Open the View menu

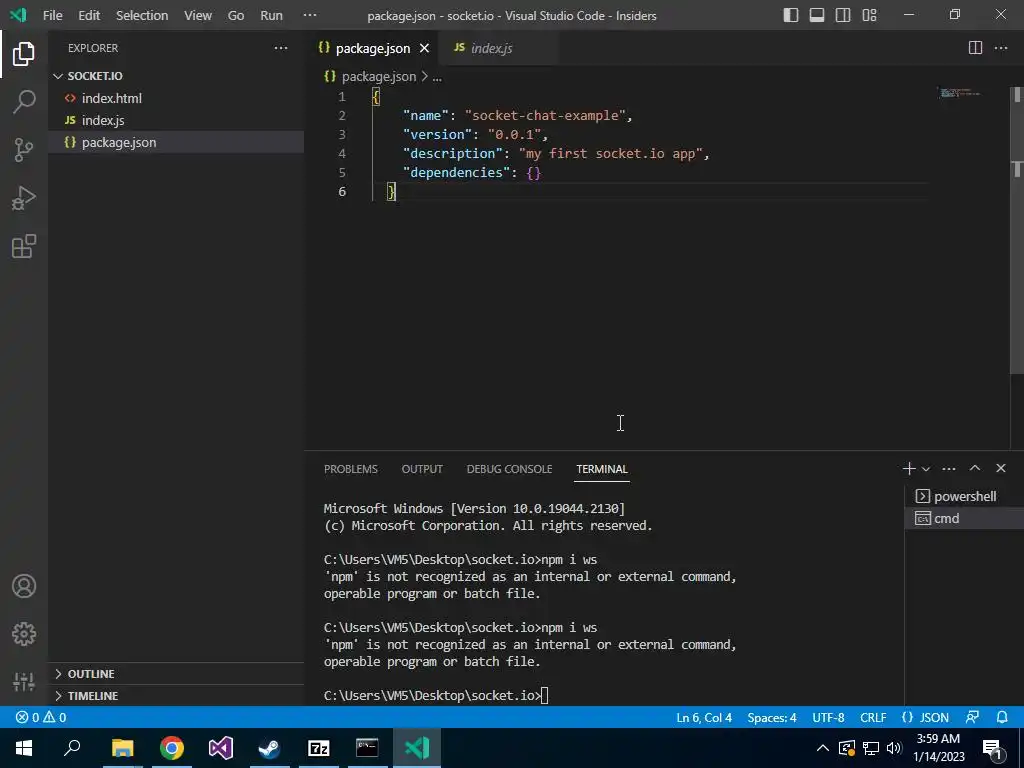point(198,15)
